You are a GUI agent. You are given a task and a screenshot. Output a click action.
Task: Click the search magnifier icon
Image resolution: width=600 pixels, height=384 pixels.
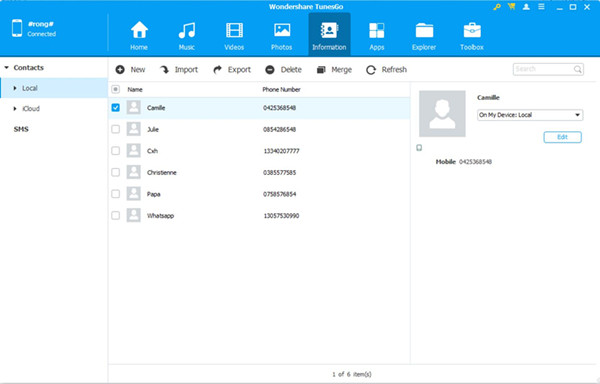coord(577,69)
